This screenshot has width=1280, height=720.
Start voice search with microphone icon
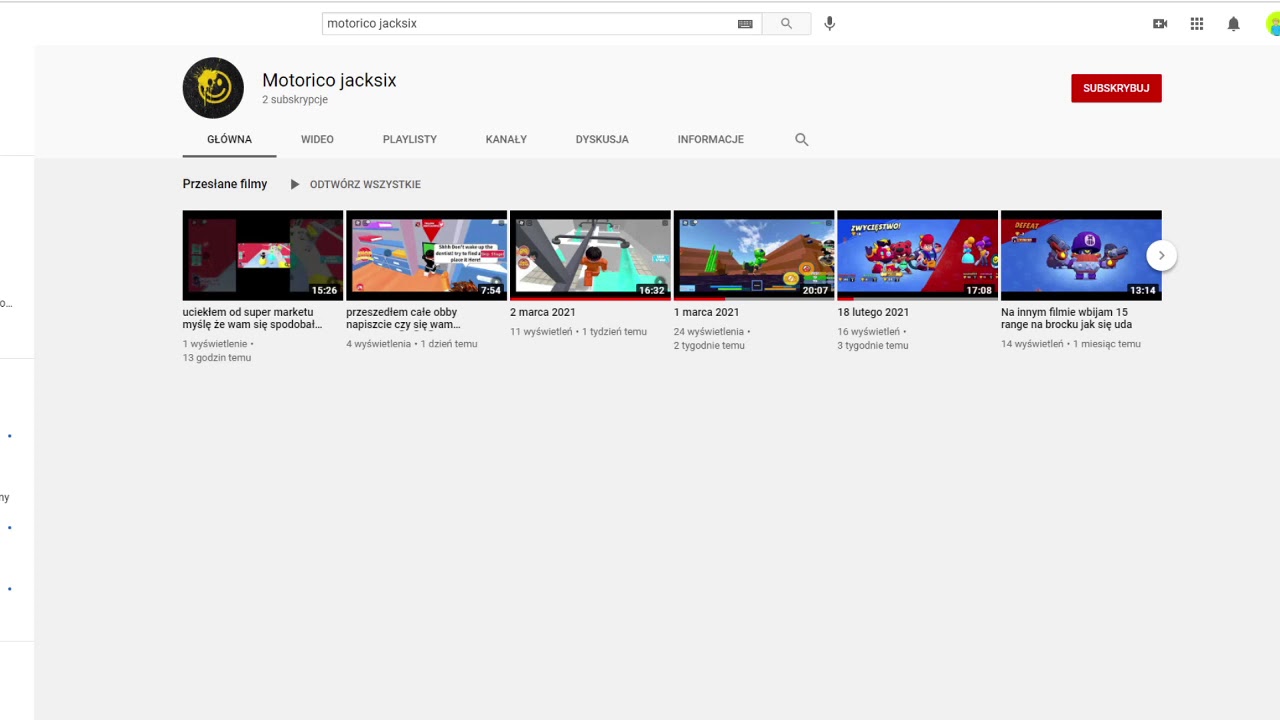[x=829, y=23]
